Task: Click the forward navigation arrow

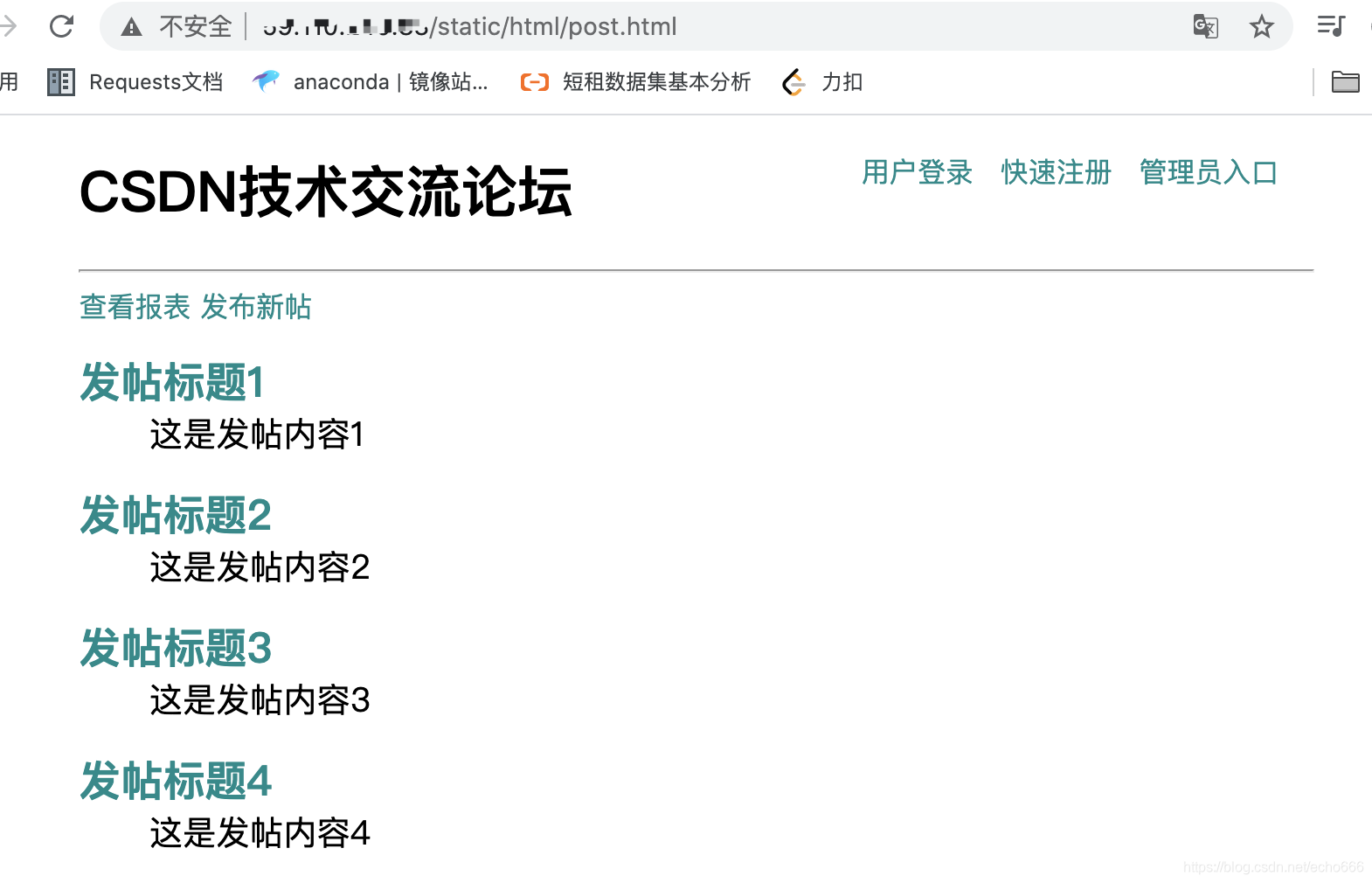Action: (8, 26)
